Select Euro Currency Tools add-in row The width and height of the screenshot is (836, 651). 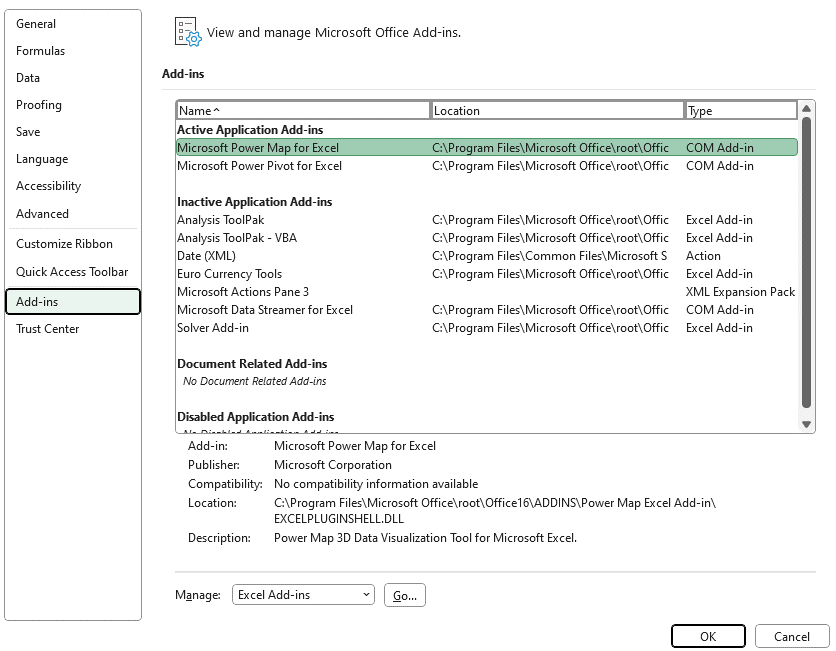click(487, 274)
